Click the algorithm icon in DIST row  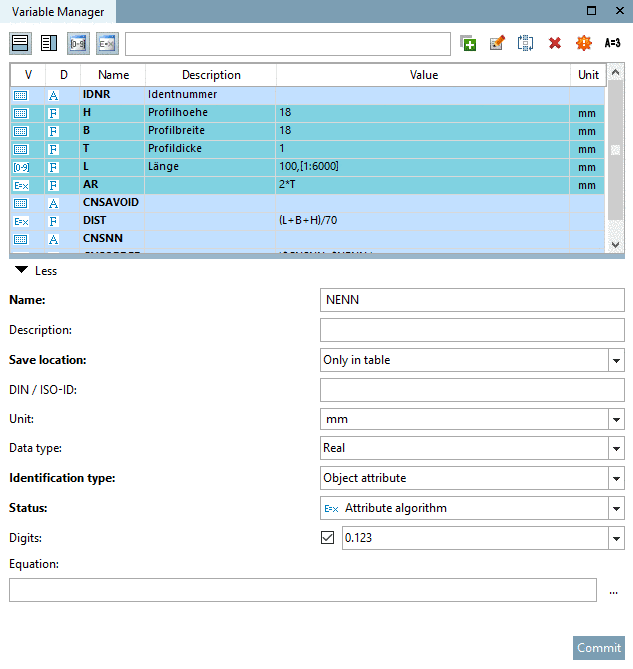[21, 221]
